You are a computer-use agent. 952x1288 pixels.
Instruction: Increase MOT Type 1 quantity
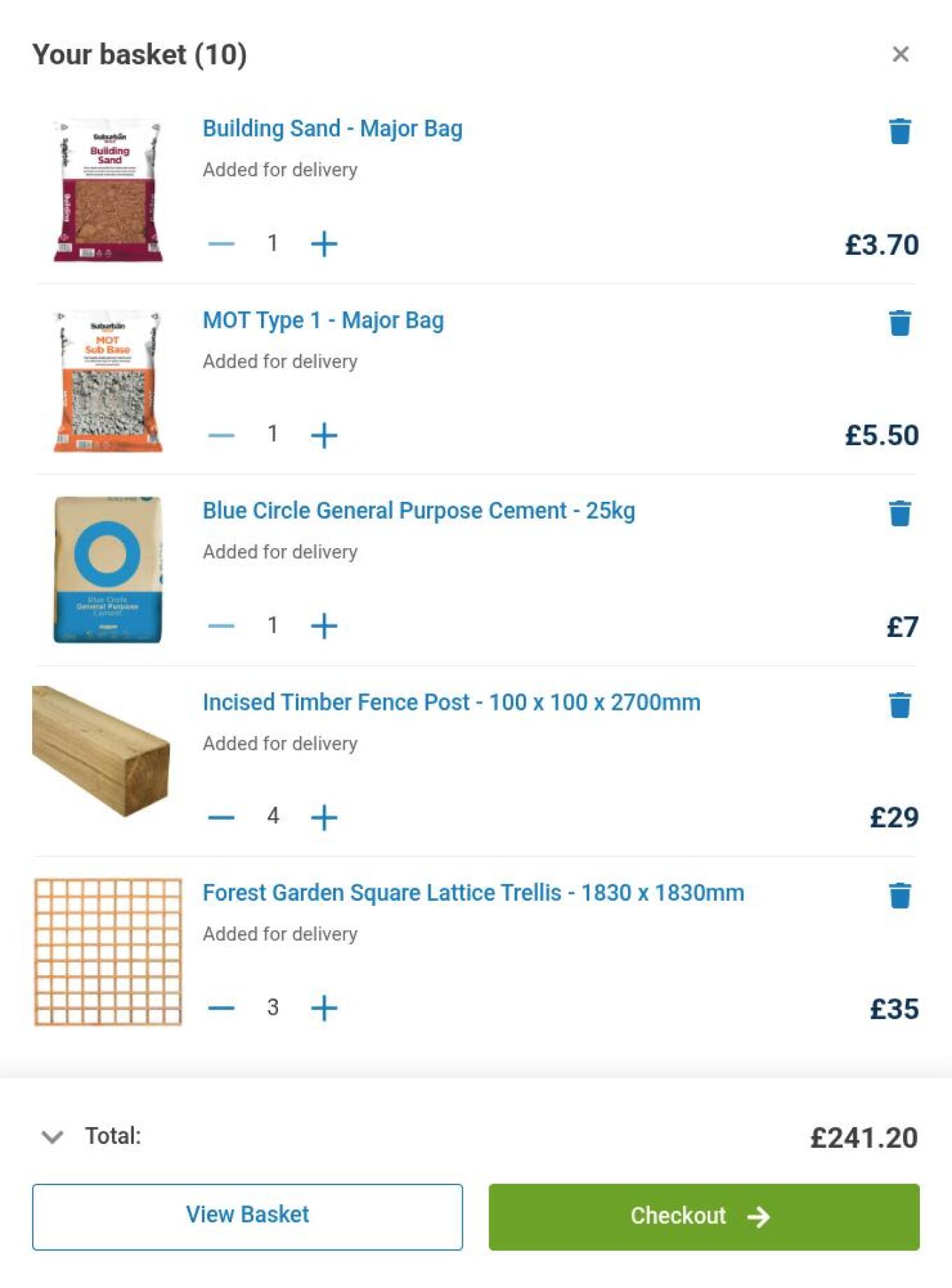(324, 435)
